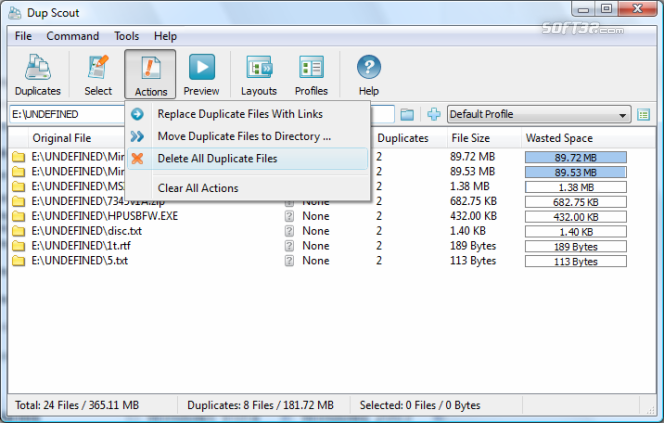Open the Layouts toolbar button
664x423 pixels.
click(259, 75)
